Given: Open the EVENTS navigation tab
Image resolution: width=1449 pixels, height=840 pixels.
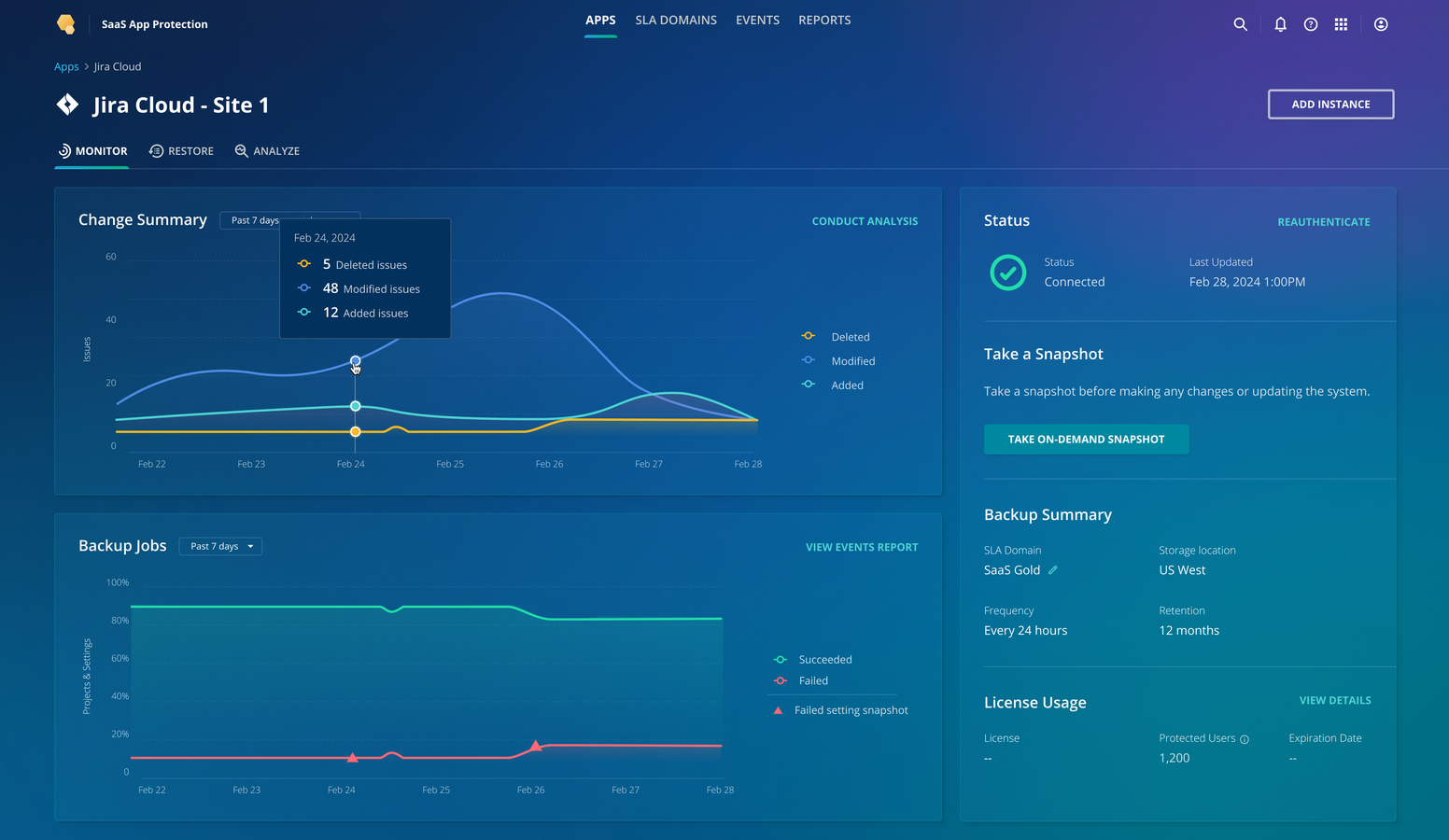Looking at the screenshot, I should [757, 20].
